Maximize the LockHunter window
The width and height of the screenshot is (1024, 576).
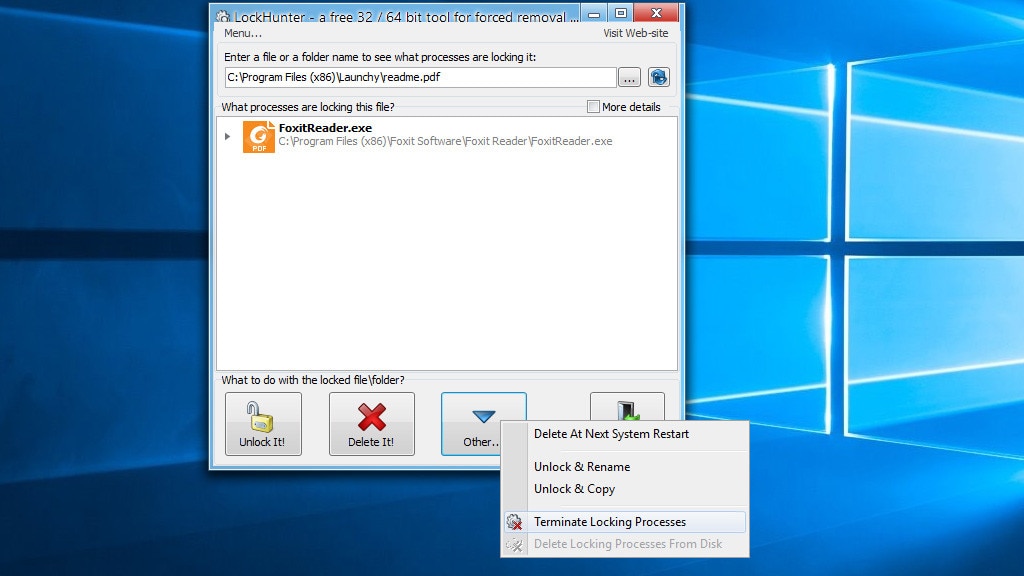621,14
